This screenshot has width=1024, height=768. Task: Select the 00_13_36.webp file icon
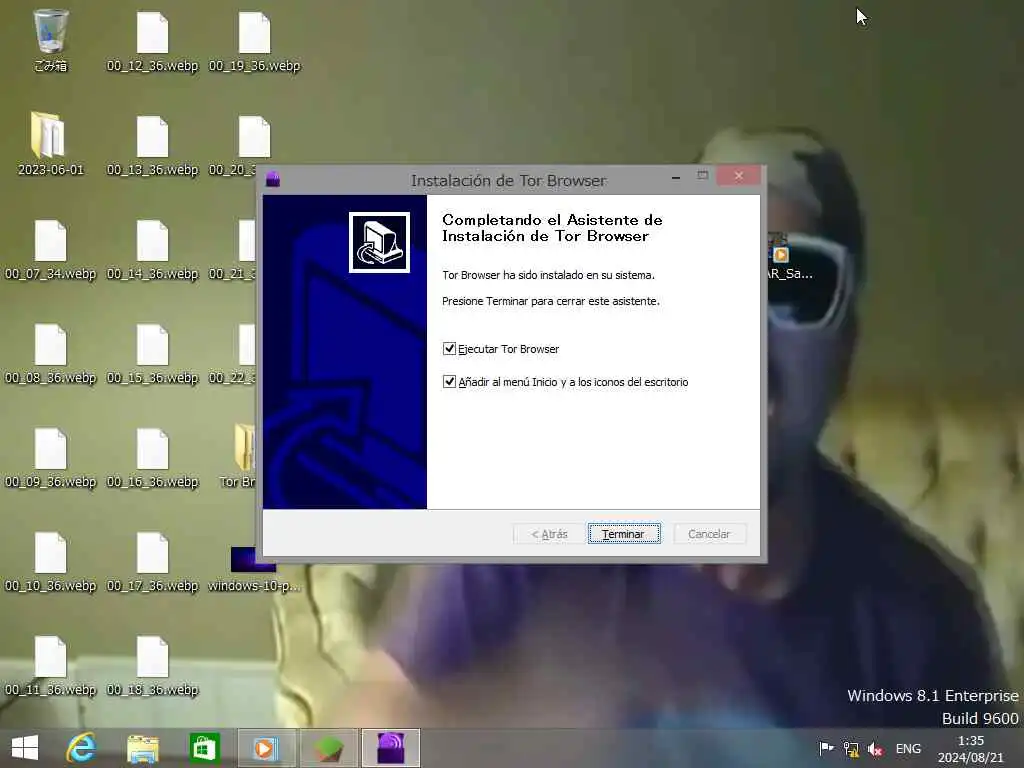point(152,145)
